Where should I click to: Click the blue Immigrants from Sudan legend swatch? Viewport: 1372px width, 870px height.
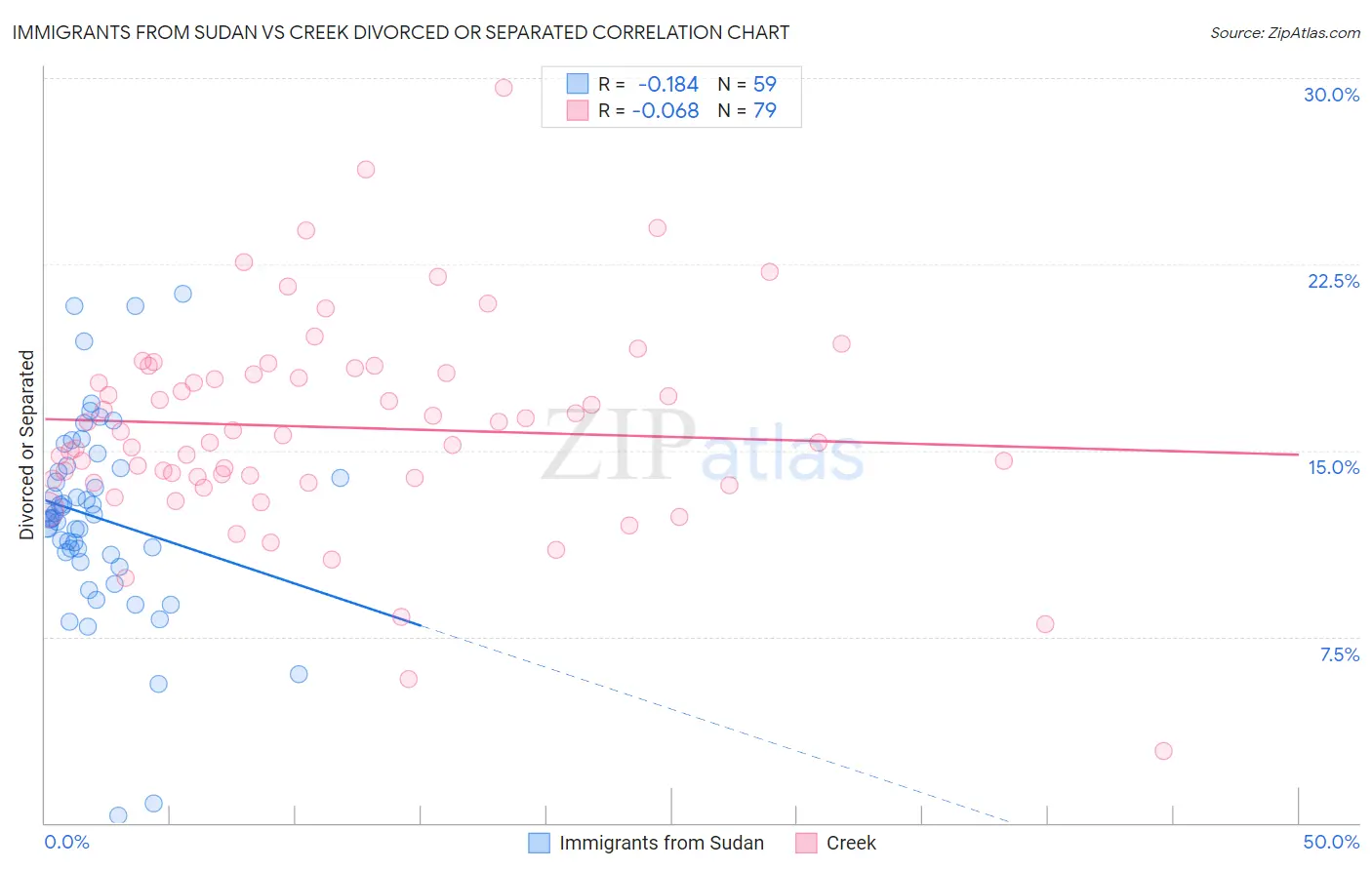pyautogui.click(x=540, y=843)
